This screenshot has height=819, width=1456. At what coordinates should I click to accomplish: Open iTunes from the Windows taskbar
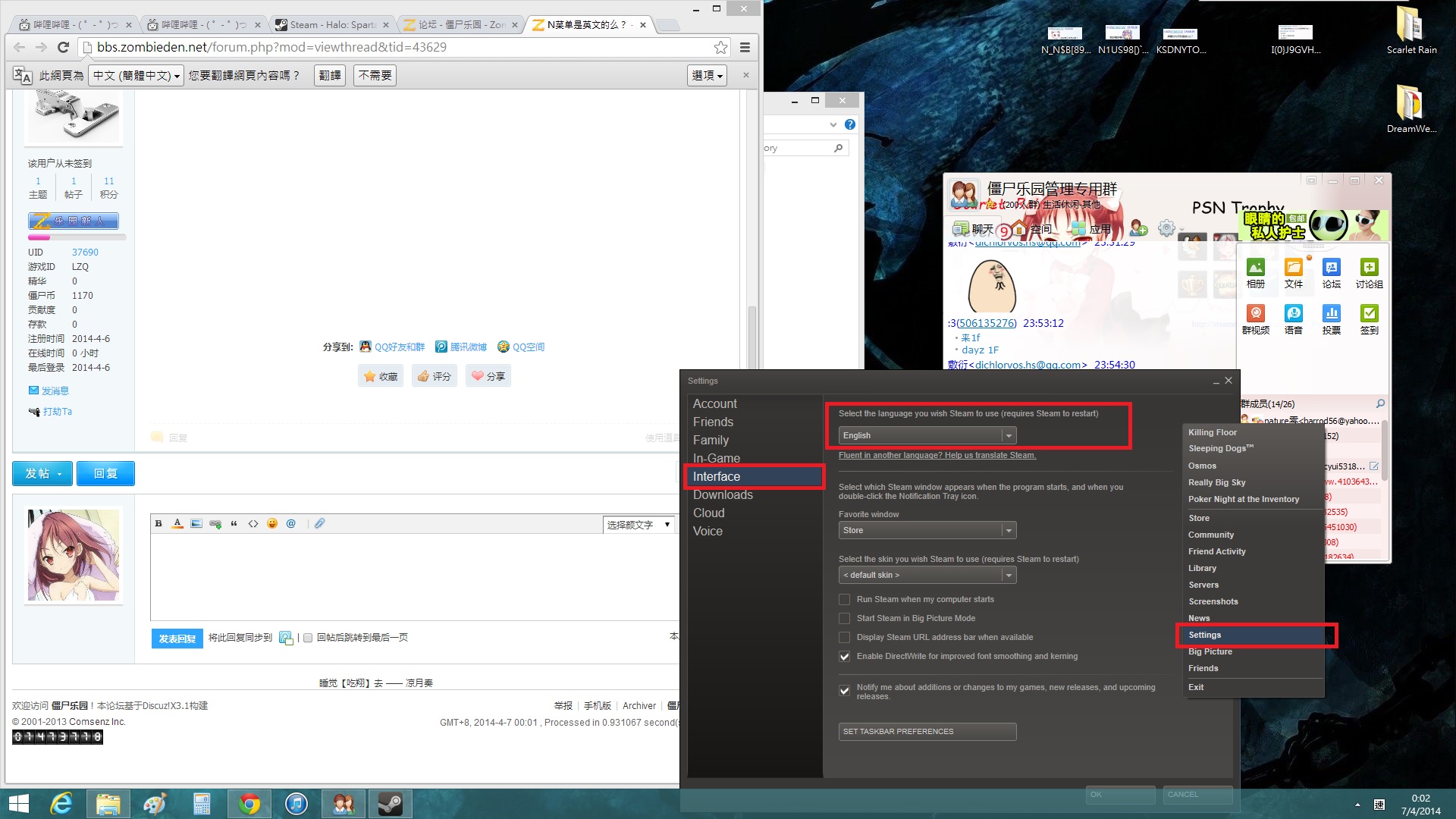[x=297, y=804]
